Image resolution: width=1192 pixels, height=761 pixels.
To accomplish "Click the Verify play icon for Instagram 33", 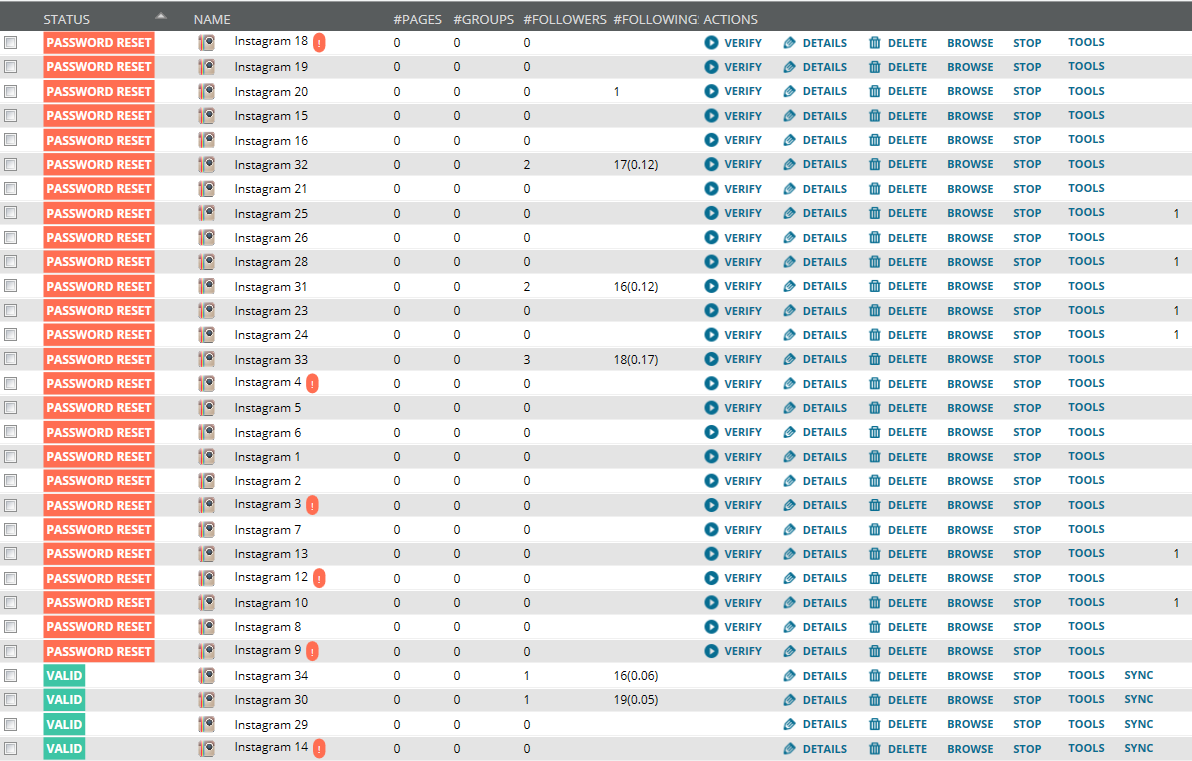I will tap(711, 359).
